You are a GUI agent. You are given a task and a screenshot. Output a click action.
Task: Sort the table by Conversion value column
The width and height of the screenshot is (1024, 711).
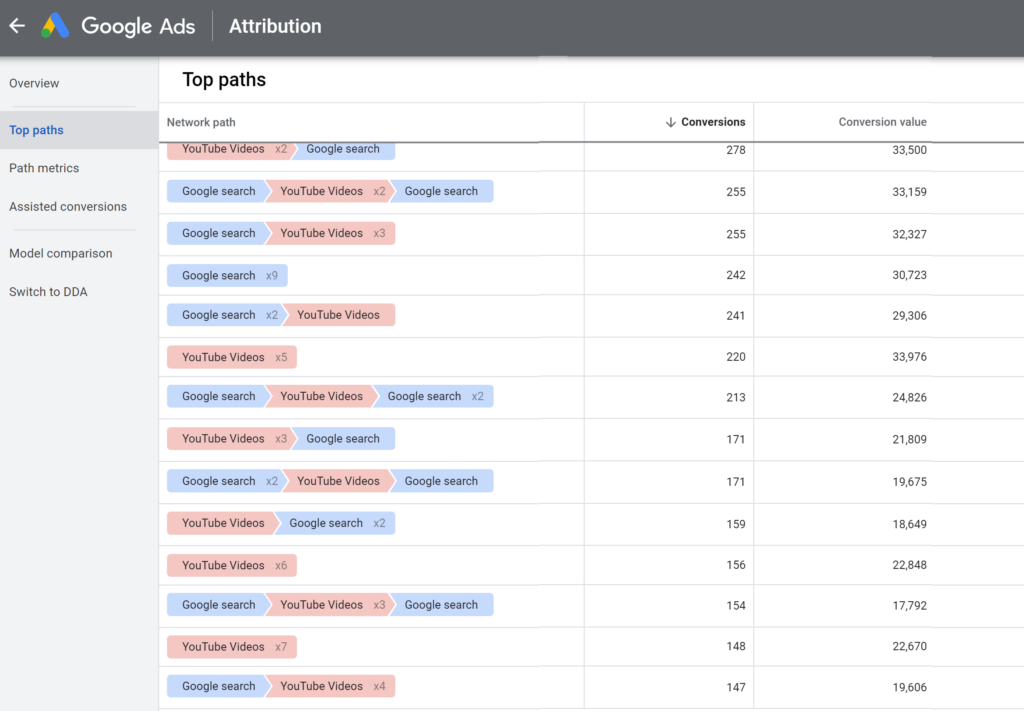click(x=882, y=121)
